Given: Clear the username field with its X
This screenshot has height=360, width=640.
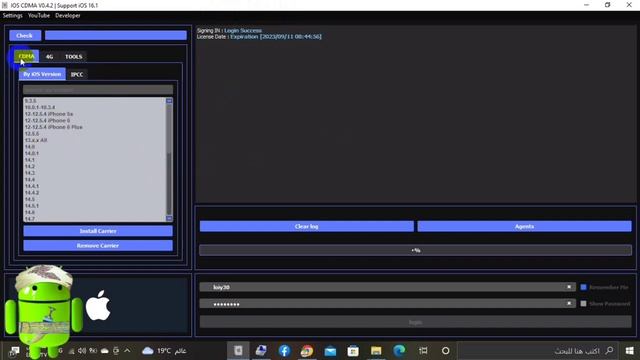Looking at the screenshot, I should point(569,287).
